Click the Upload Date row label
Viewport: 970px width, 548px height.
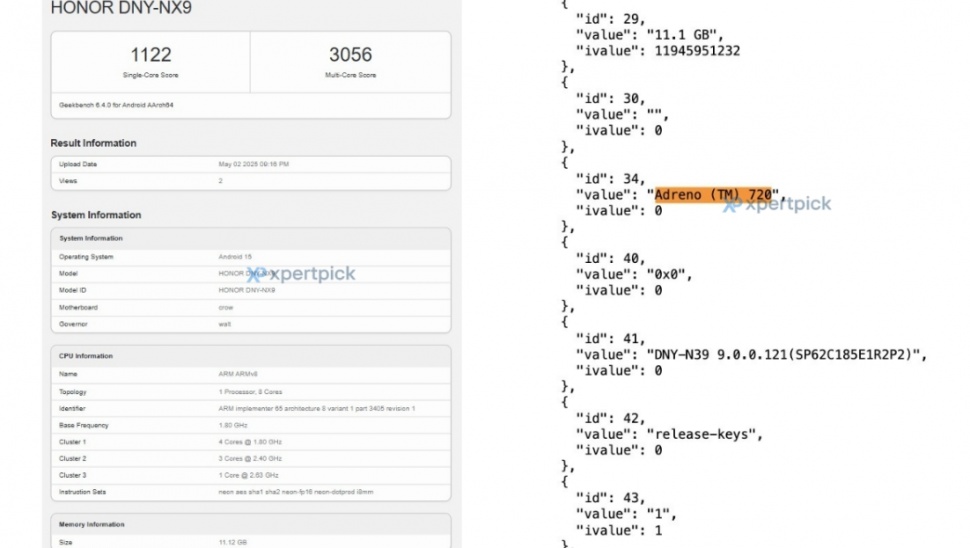(78, 165)
